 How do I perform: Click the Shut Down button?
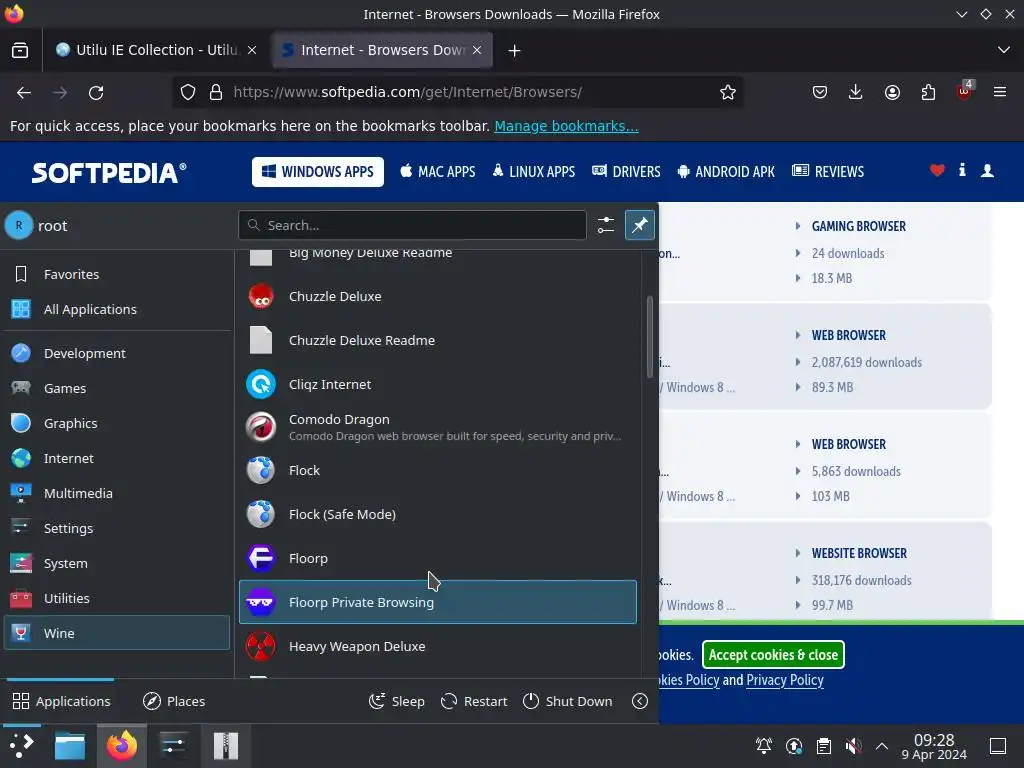click(568, 701)
